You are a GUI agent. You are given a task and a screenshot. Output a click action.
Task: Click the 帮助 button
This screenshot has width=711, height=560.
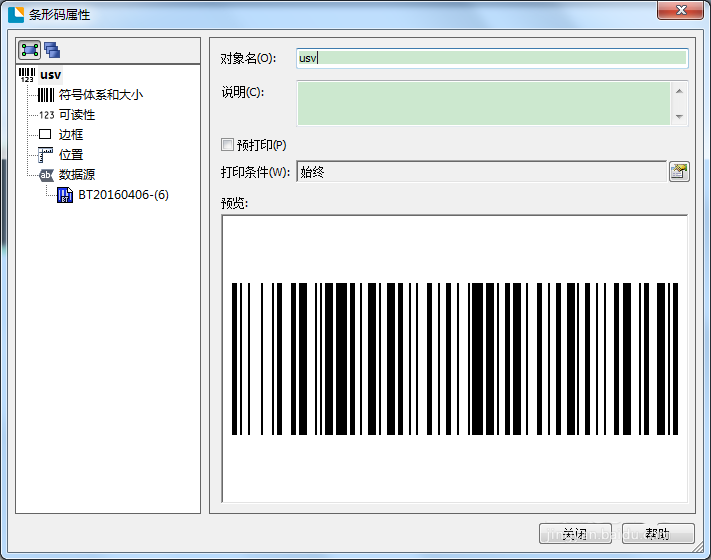coord(658,534)
